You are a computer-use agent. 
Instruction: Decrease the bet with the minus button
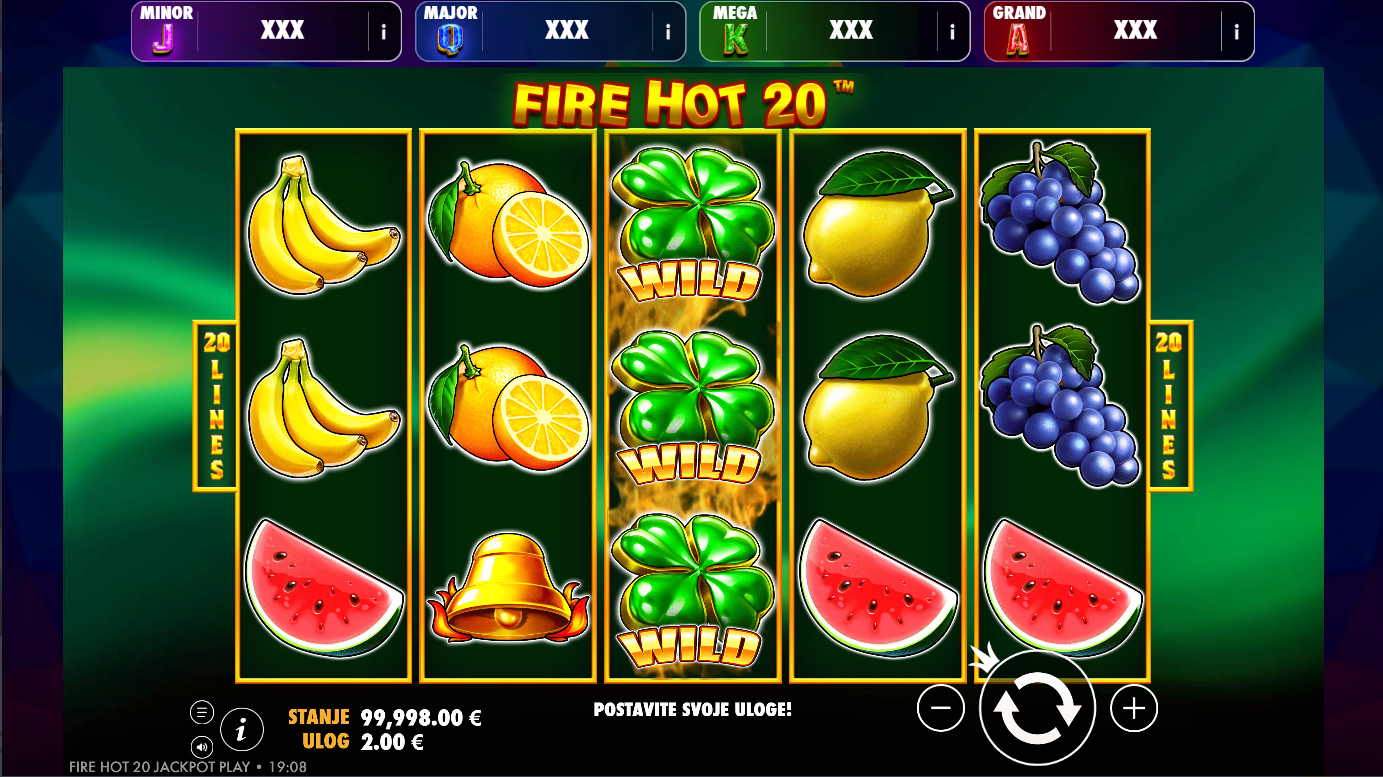click(940, 709)
